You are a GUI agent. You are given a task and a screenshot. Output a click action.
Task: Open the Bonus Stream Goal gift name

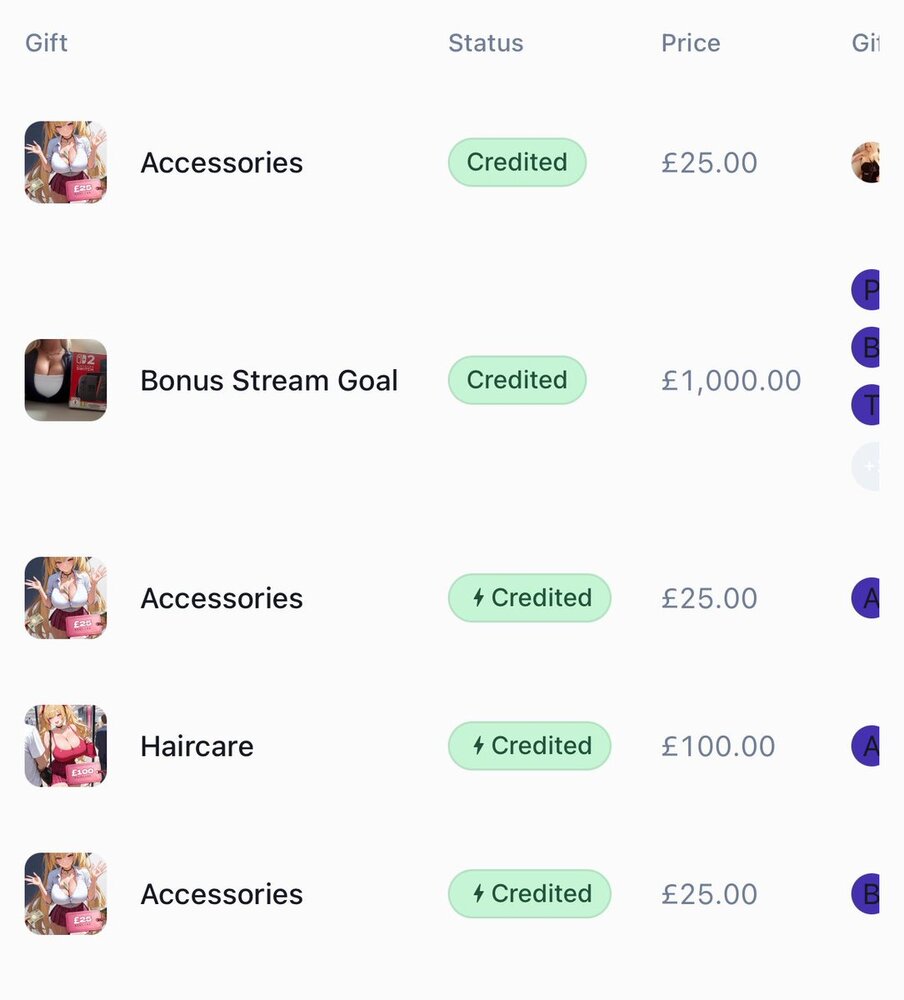269,381
